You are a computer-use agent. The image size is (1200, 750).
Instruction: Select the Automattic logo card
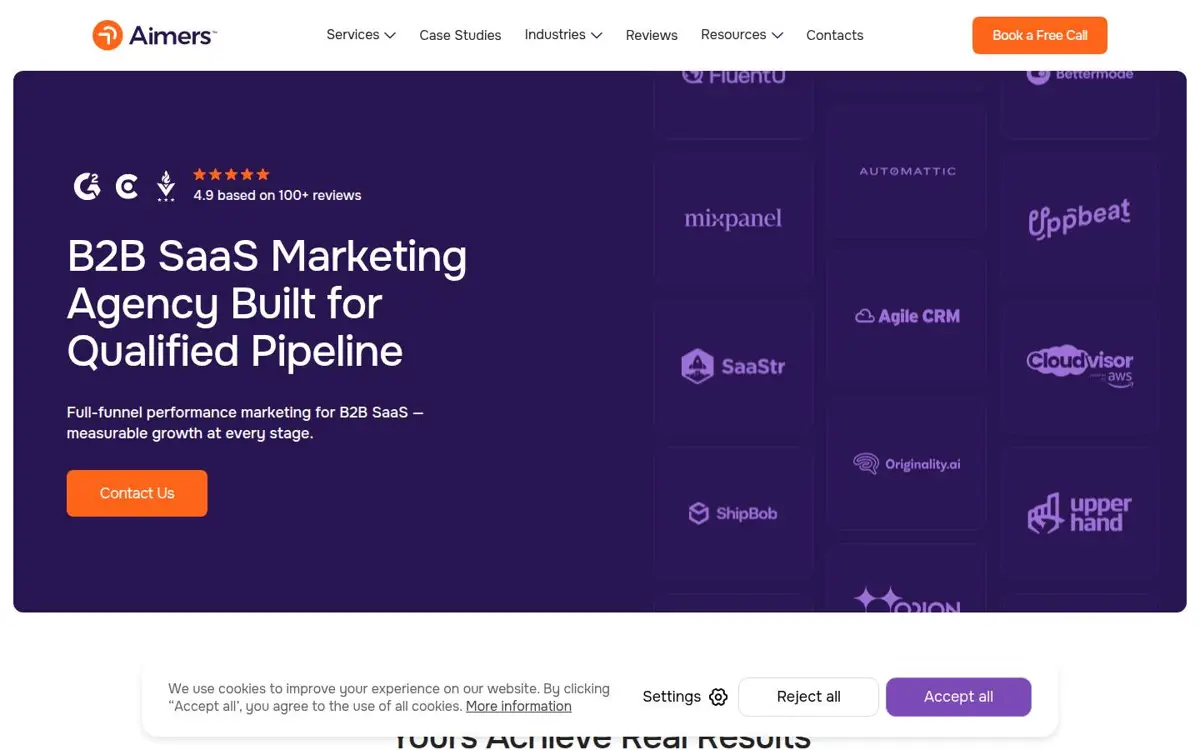pyautogui.click(x=907, y=171)
